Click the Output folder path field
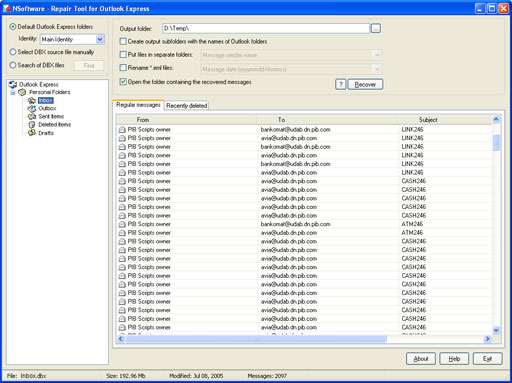 click(266, 28)
